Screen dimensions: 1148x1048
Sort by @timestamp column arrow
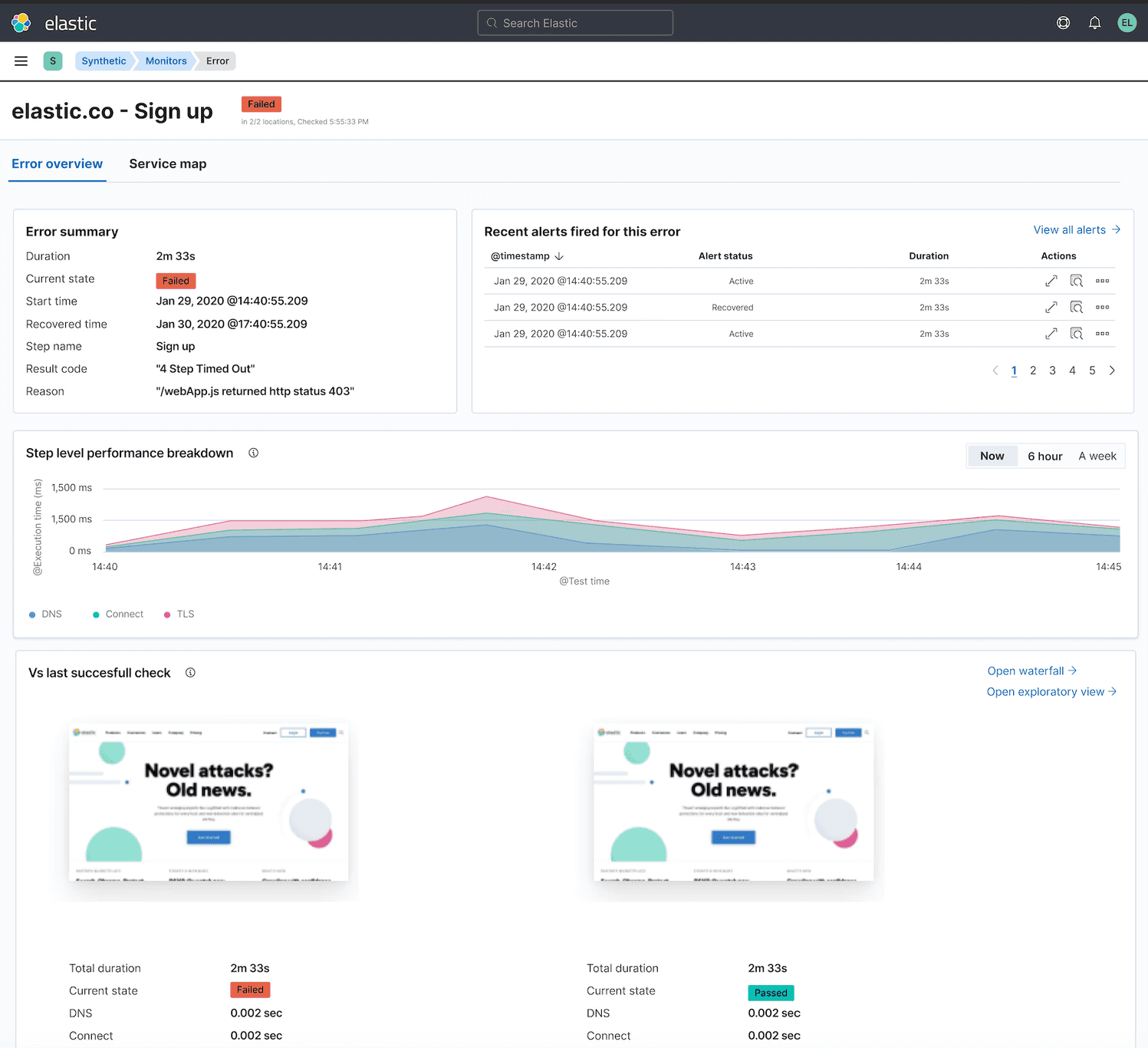coord(559,256)
